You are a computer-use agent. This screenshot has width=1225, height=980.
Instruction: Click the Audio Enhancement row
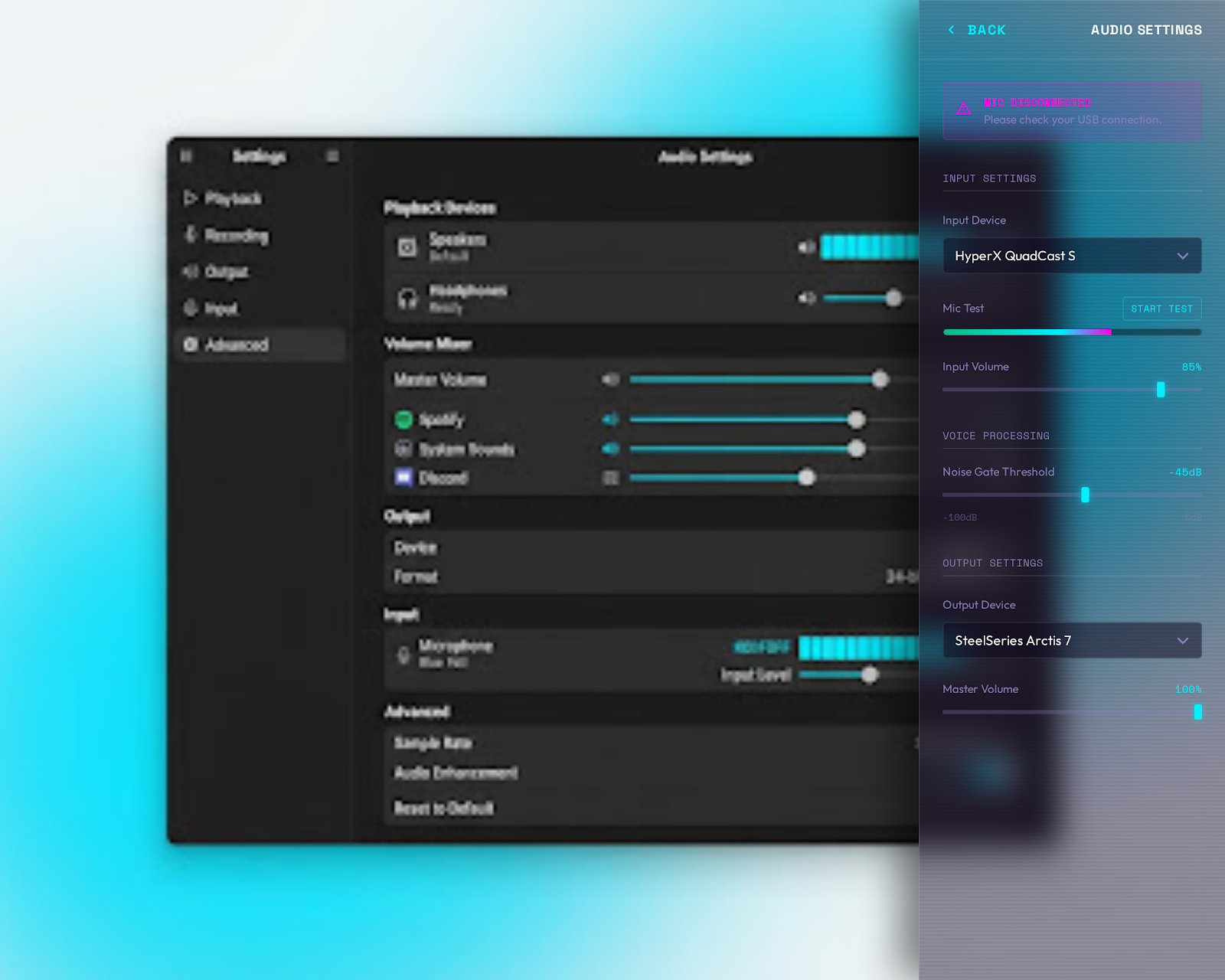coord(652,773)
